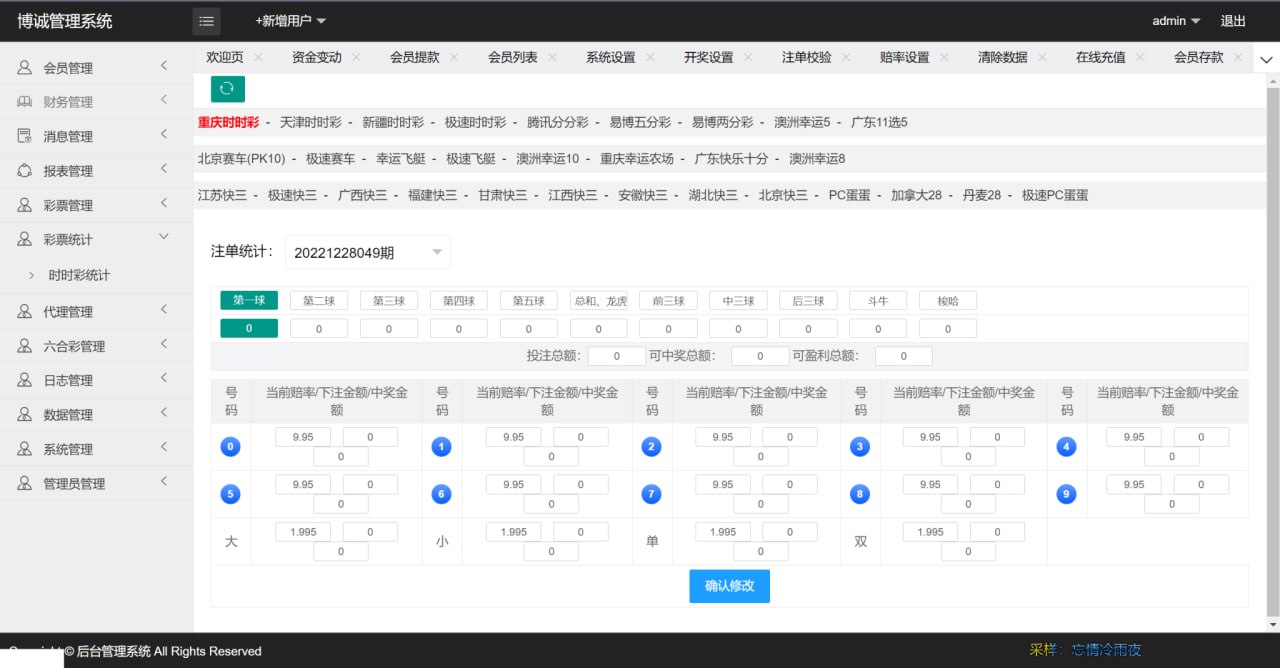Click the 确认修改 button
The height and width of the screenshot is (668, 1280).
[729, 586]
